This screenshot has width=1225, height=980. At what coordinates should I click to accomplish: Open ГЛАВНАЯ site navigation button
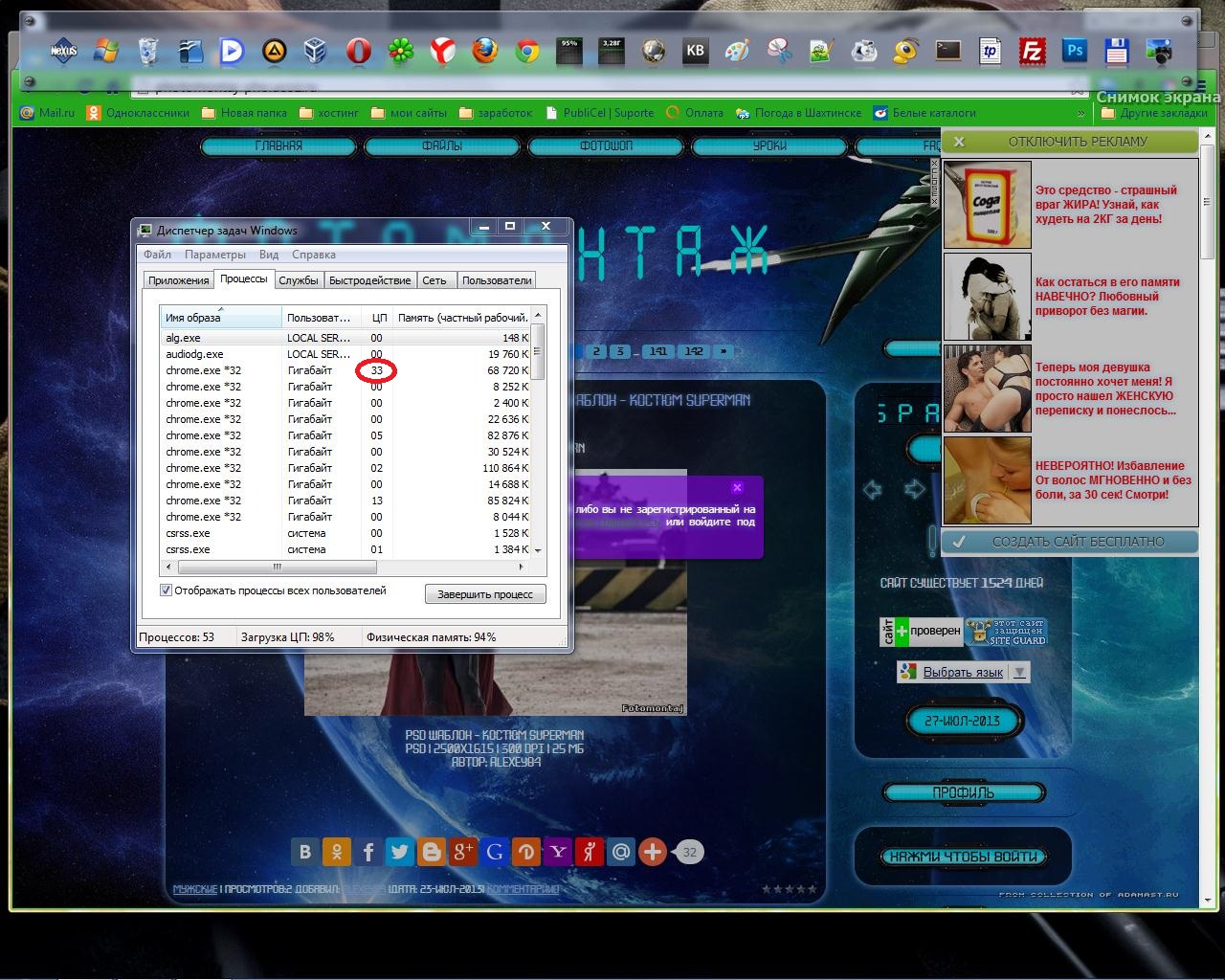(x=278, y=145)
